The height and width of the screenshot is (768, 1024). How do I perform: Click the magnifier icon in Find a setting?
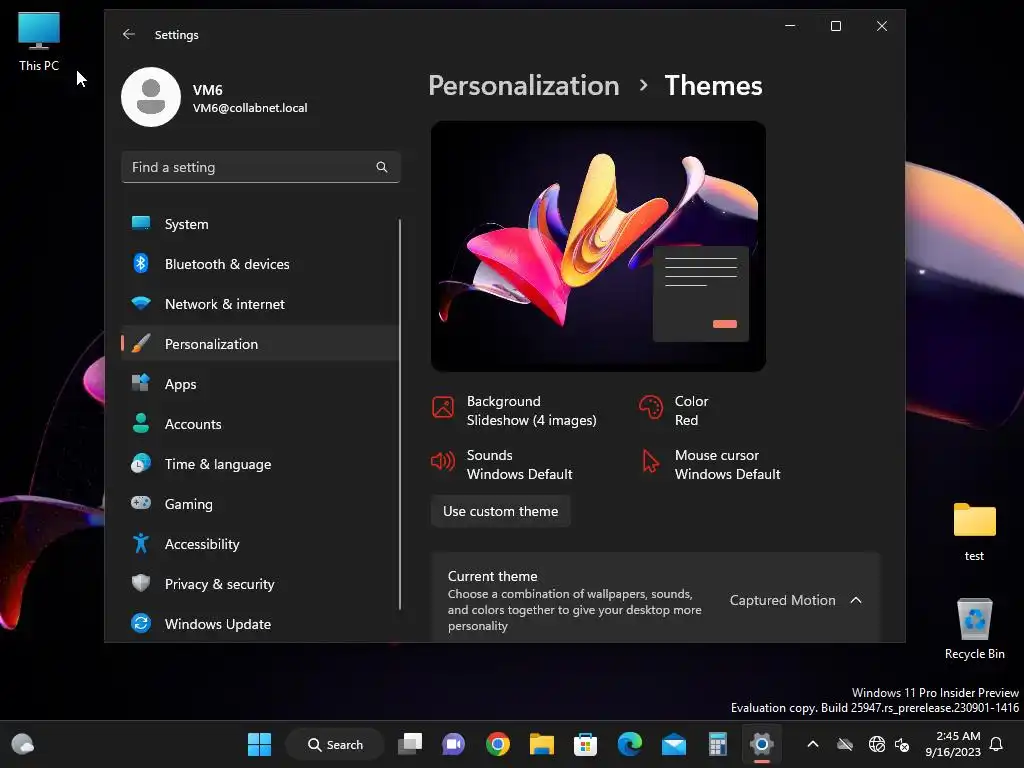point(382,167)
